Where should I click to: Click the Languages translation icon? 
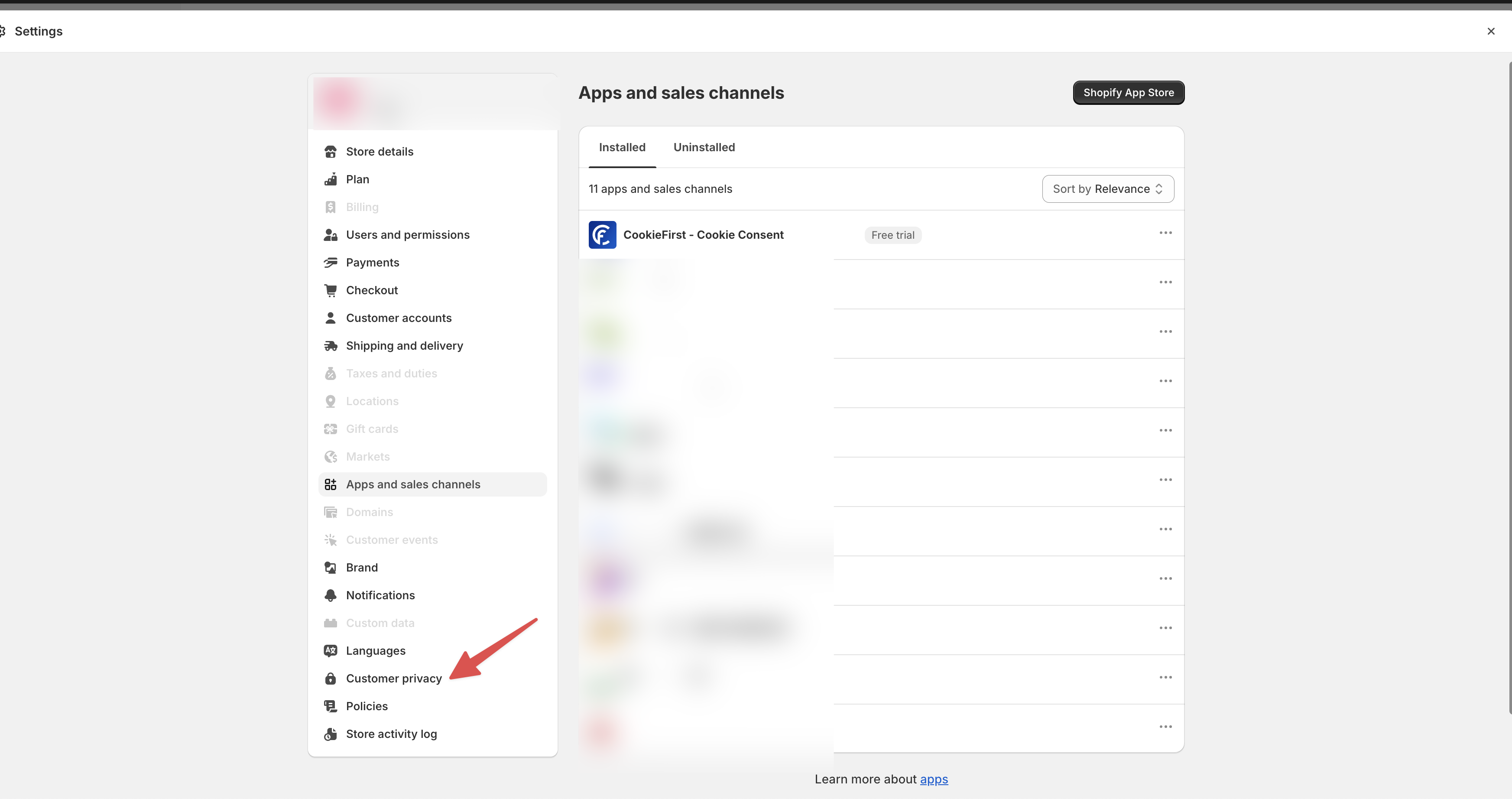click(331, 650)
